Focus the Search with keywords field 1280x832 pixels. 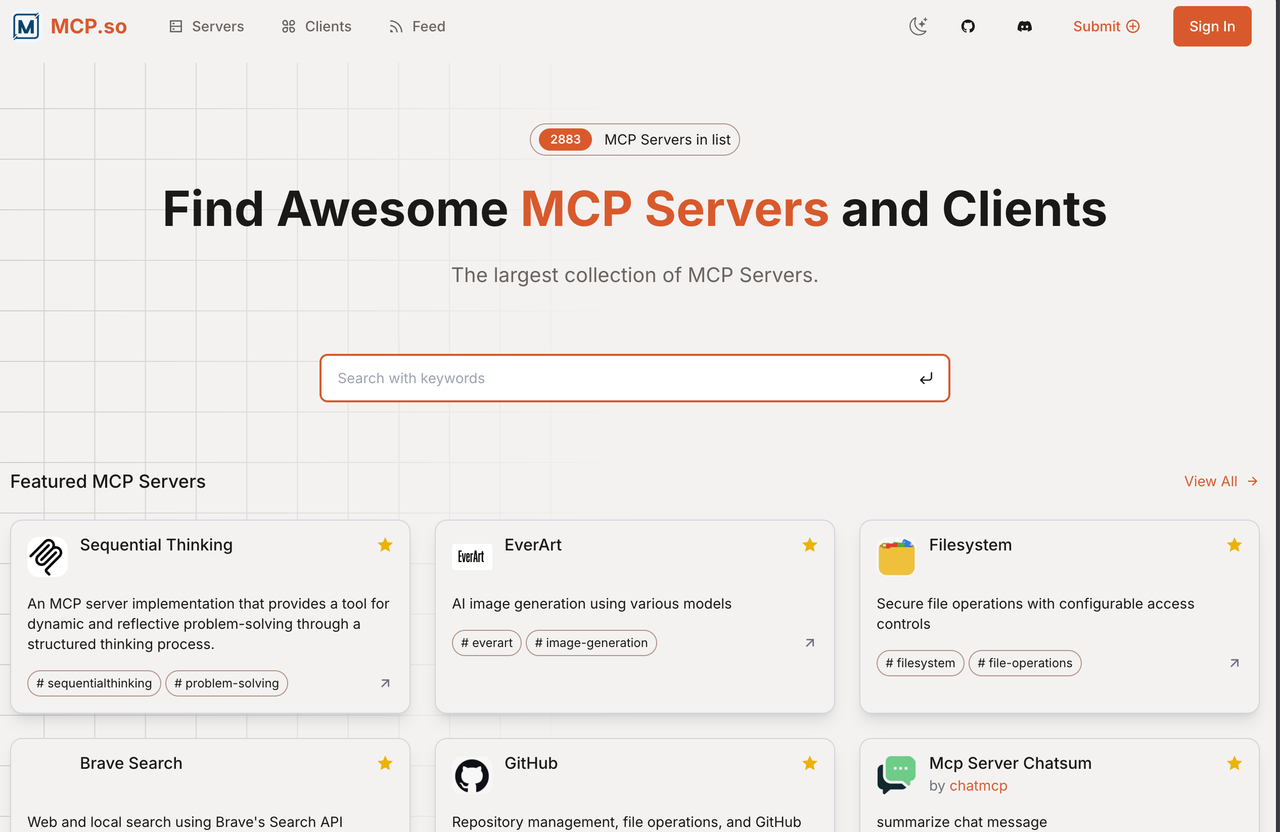pyautogui.click(x=635, y=378)
